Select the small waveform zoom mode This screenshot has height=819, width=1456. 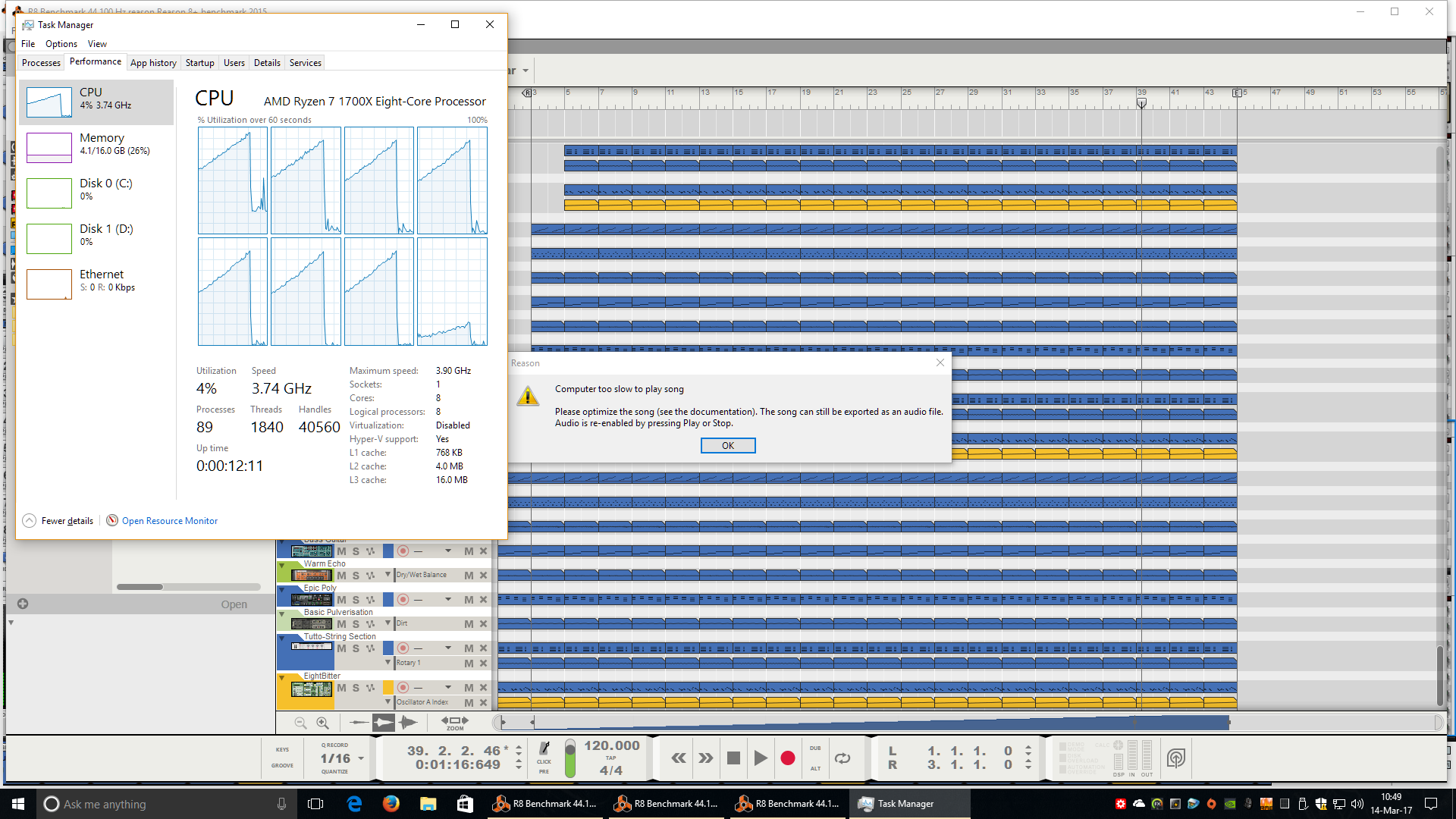click(x=359, y=723)
